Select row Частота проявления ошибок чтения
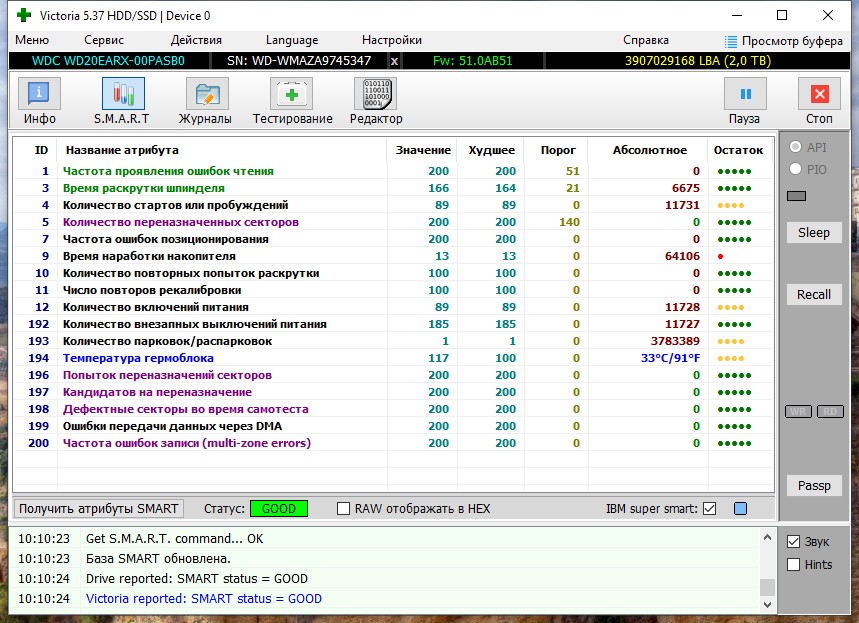The image size is (859, 623). (393, 171)
